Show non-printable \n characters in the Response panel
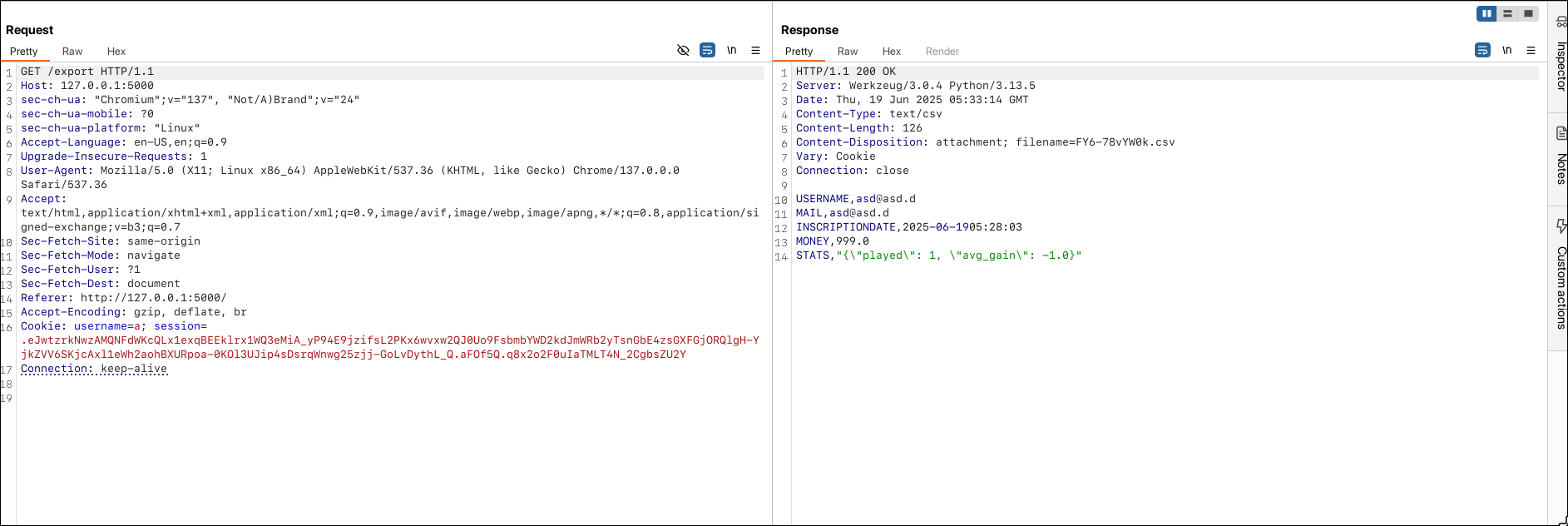This screenshot has width=1568, height=526. tap(1506, 50)
